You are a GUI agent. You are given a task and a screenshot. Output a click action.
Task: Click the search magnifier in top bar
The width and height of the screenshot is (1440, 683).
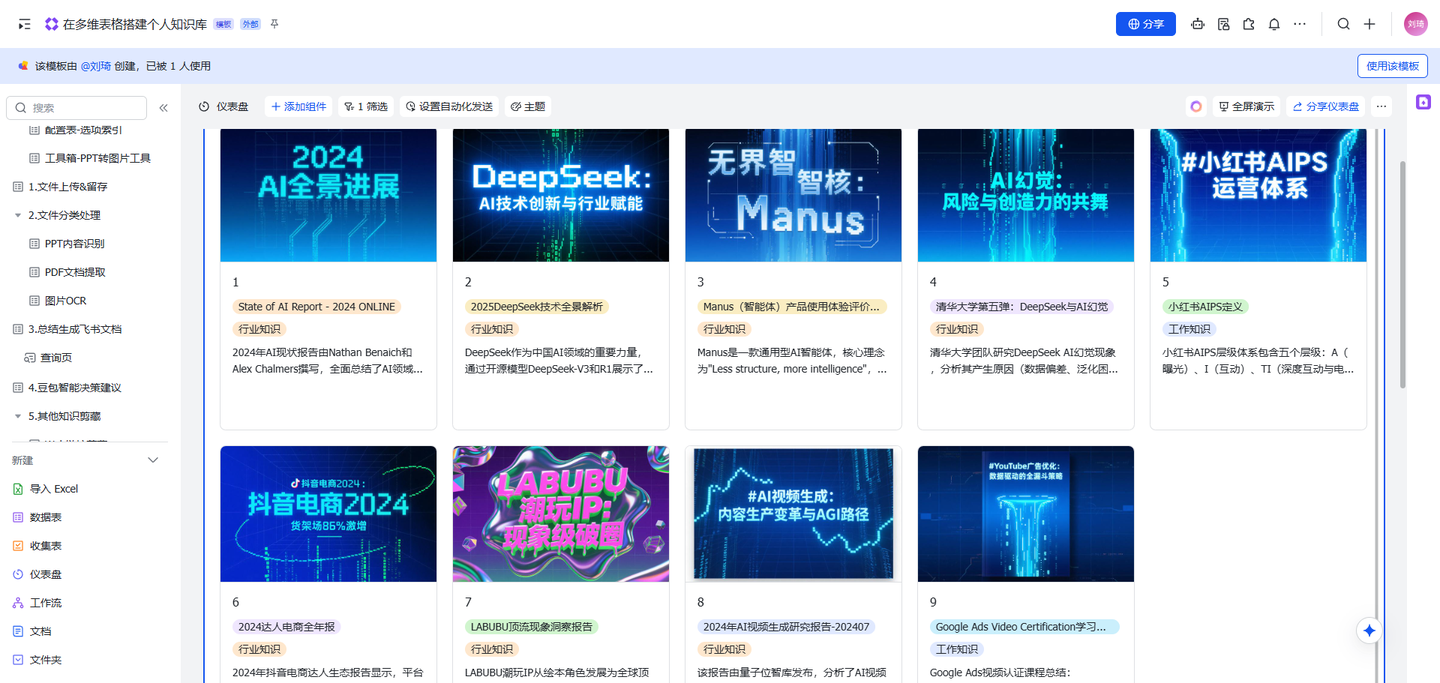[1344, 24]
